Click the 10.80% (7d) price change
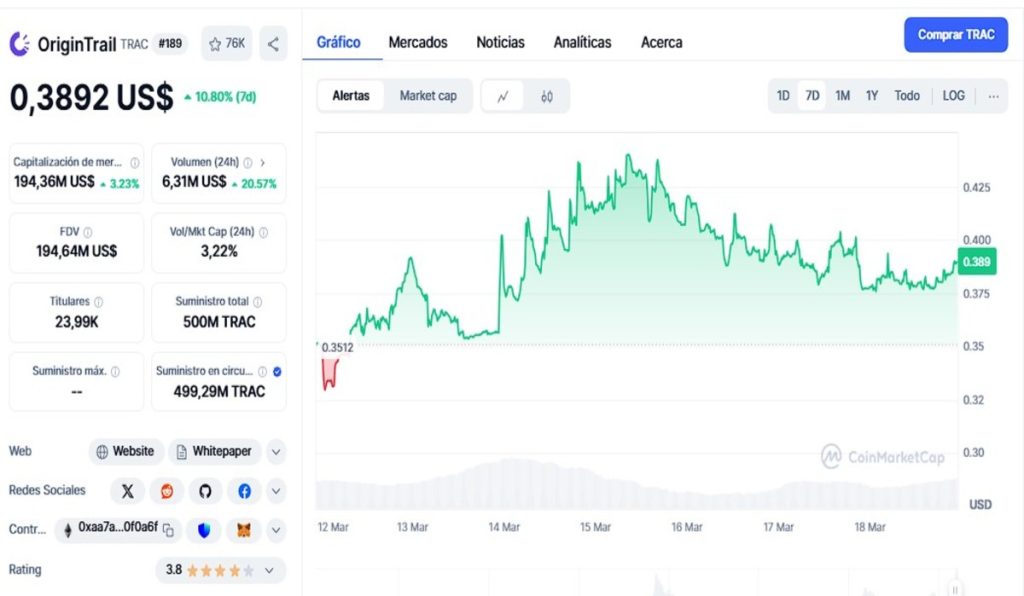The image size is (1024, 596). pyautogui.click(x=220, y=97)
